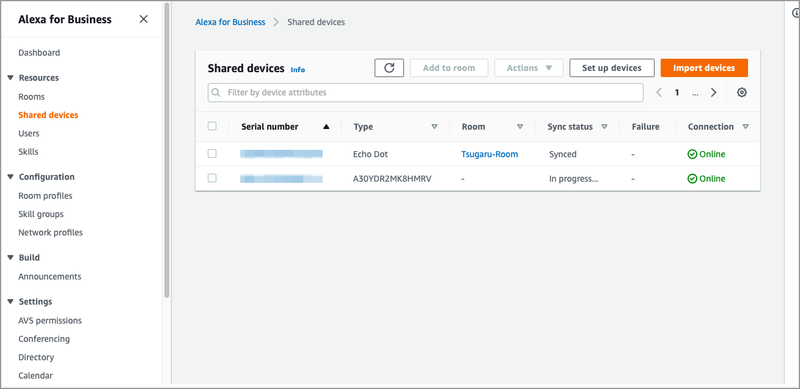Close the Alexa for Business sidebar

144,19
